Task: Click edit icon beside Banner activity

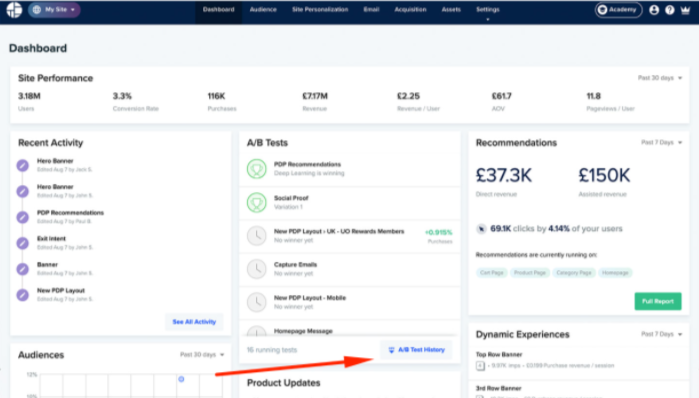Action: click(23, 269)
